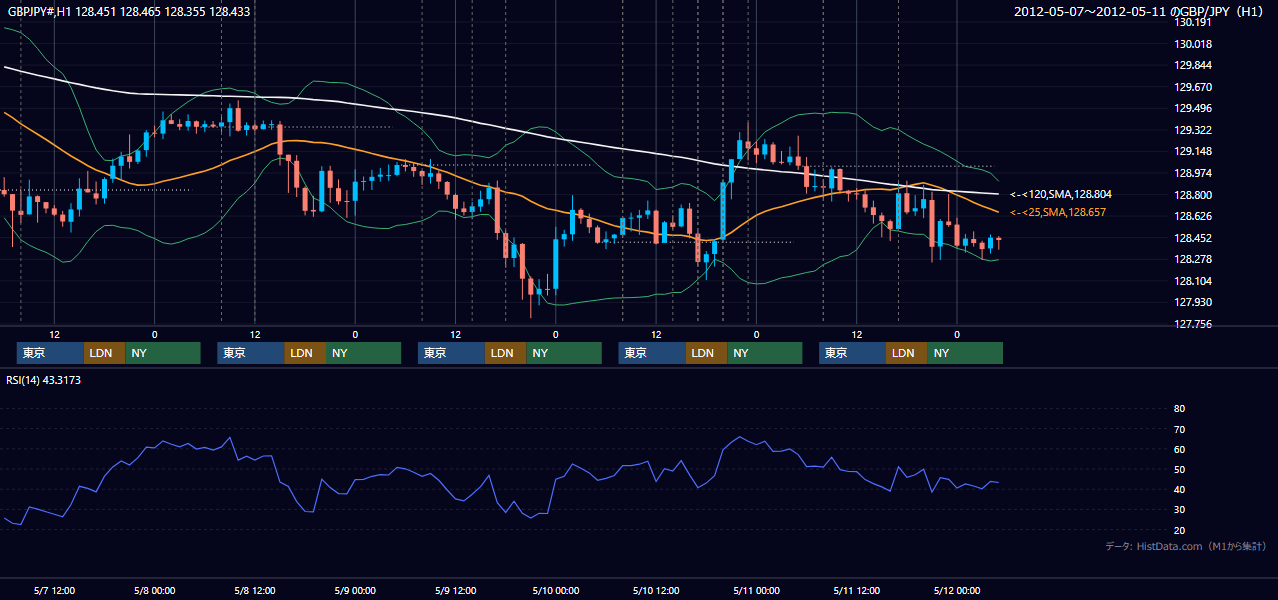
Task: Click the RSI(14) 43.3173 indicator label
Action: pos(44,380)
